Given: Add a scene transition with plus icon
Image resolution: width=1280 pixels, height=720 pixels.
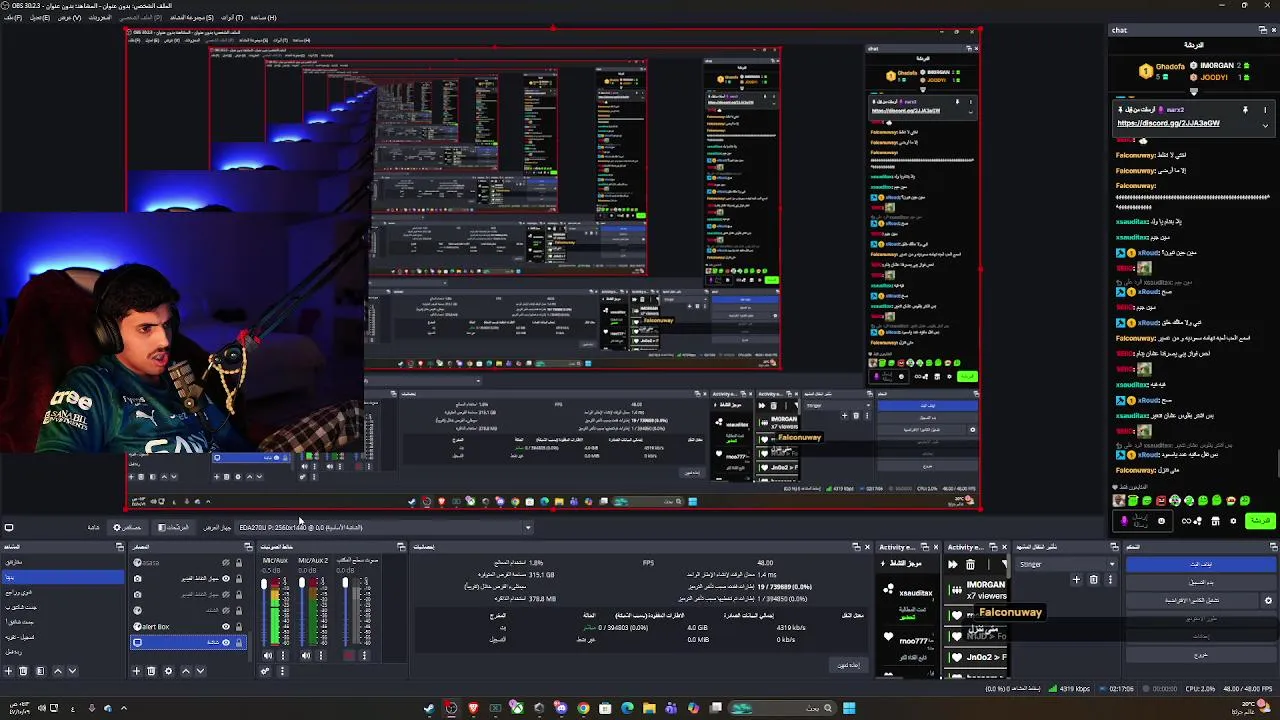Looking at the screenshot, I should 1076,580.
